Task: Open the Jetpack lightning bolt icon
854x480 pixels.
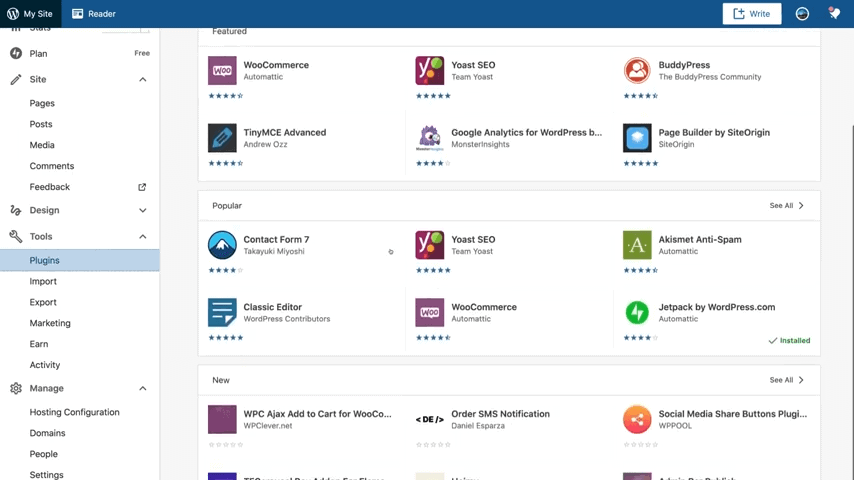Action: click(637, 312)
